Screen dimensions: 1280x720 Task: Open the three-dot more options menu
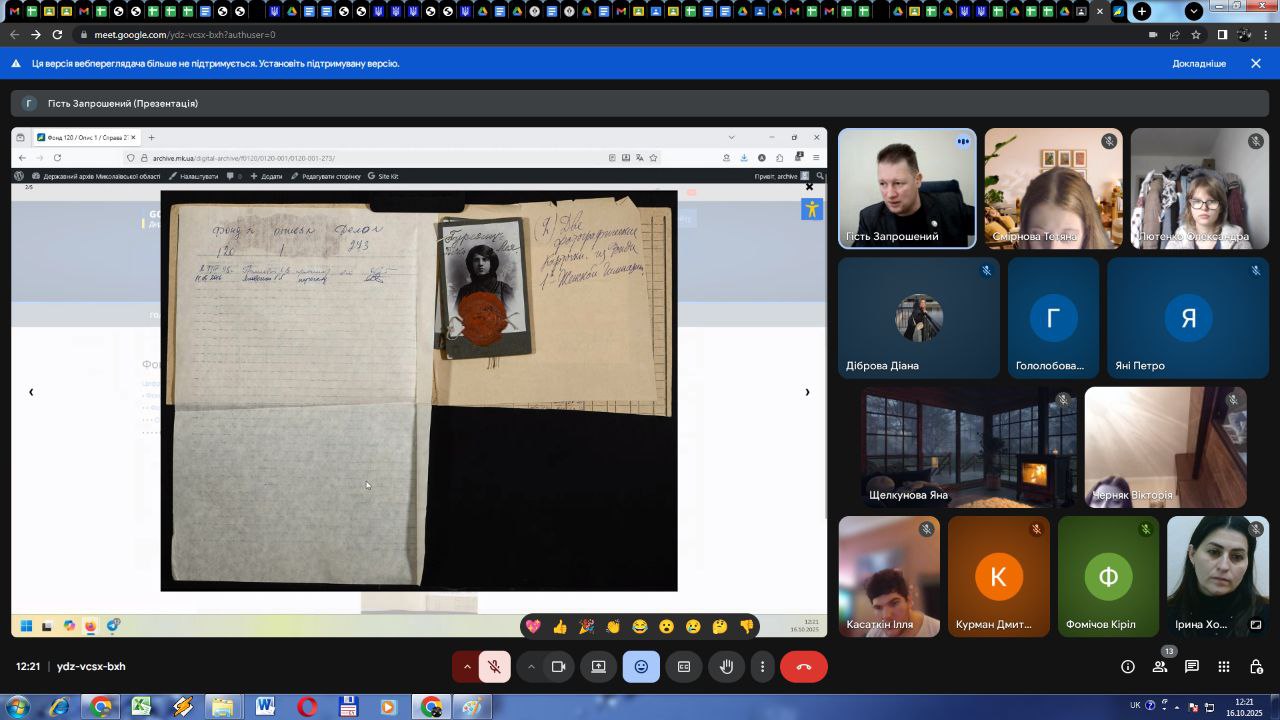pos(763,667)
